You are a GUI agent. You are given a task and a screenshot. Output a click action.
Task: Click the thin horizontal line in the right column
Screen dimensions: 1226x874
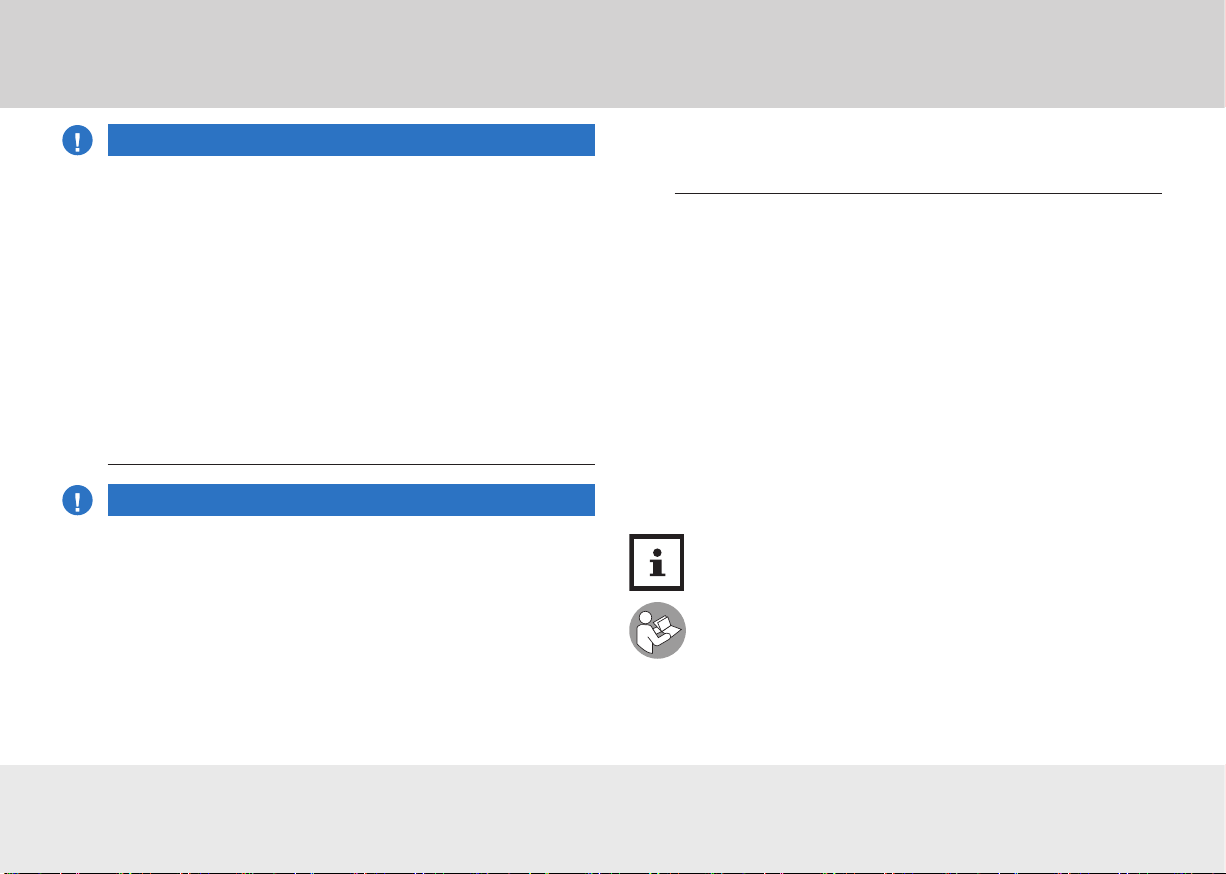click(918, 193)
